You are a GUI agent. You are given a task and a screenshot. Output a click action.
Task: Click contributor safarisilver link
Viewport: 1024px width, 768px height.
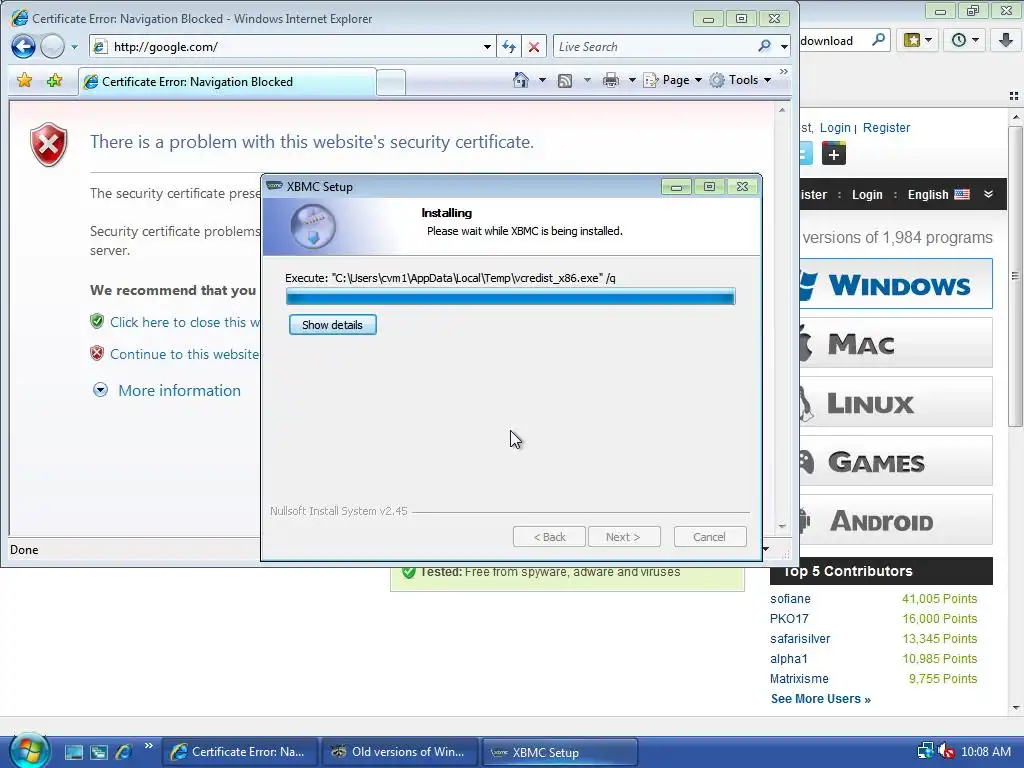[x=800, y=639]
